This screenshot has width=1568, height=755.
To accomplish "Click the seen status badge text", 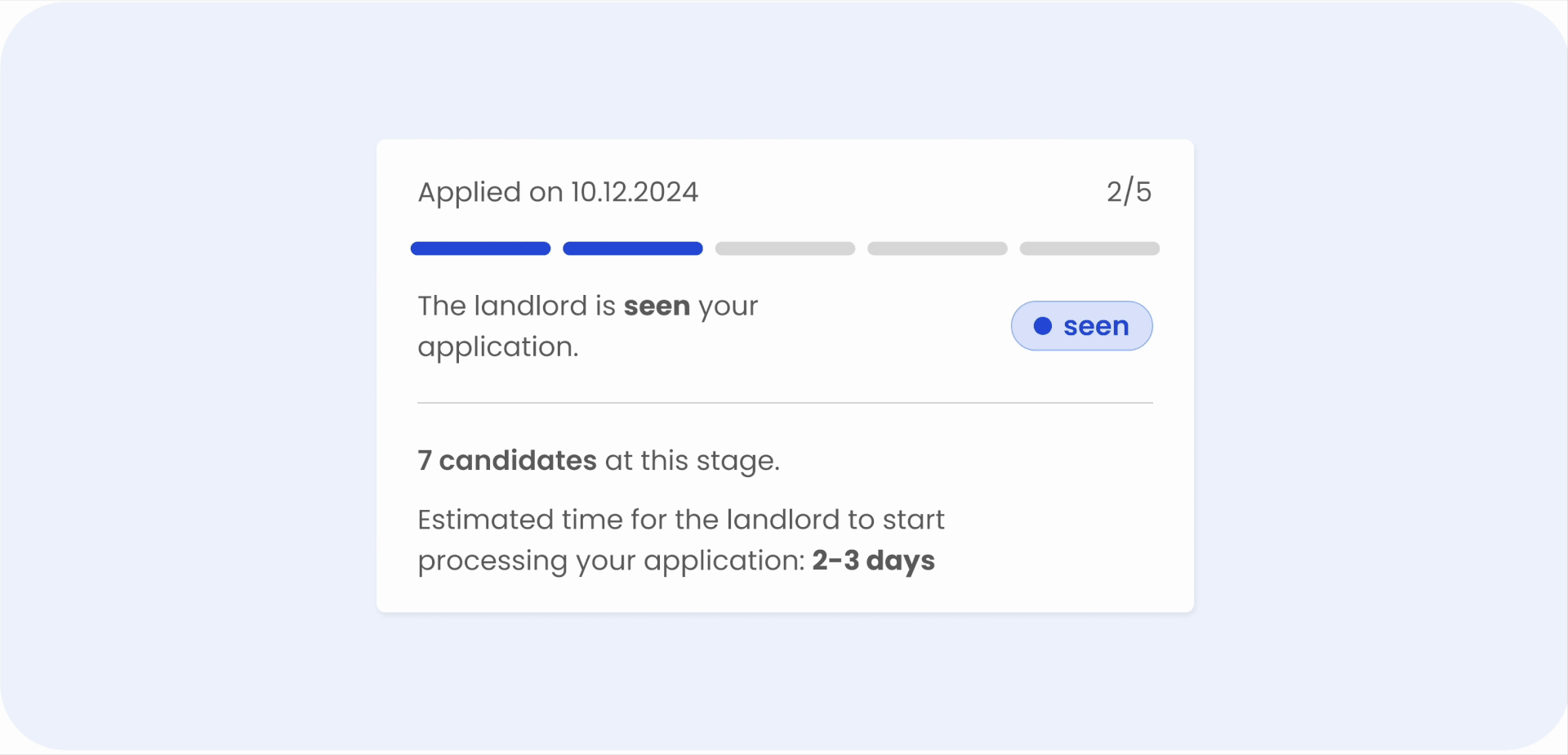I will pyautogui.click(x=1096, y=326).
